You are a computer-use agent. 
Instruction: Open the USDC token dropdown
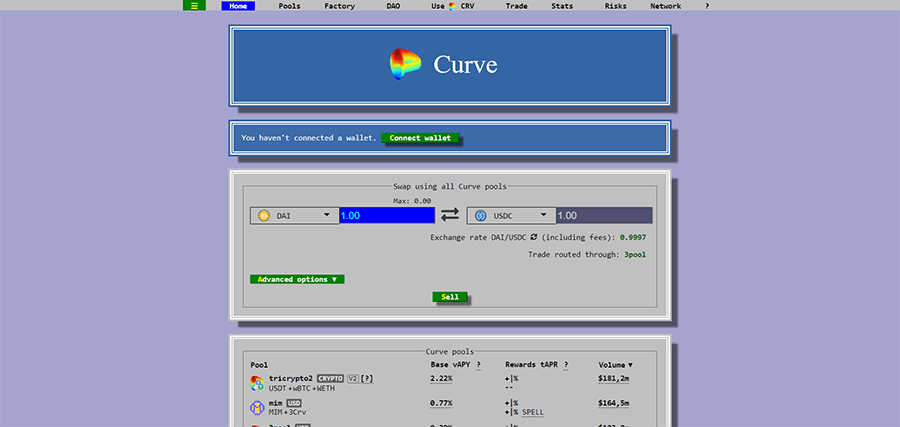[511, 216]
